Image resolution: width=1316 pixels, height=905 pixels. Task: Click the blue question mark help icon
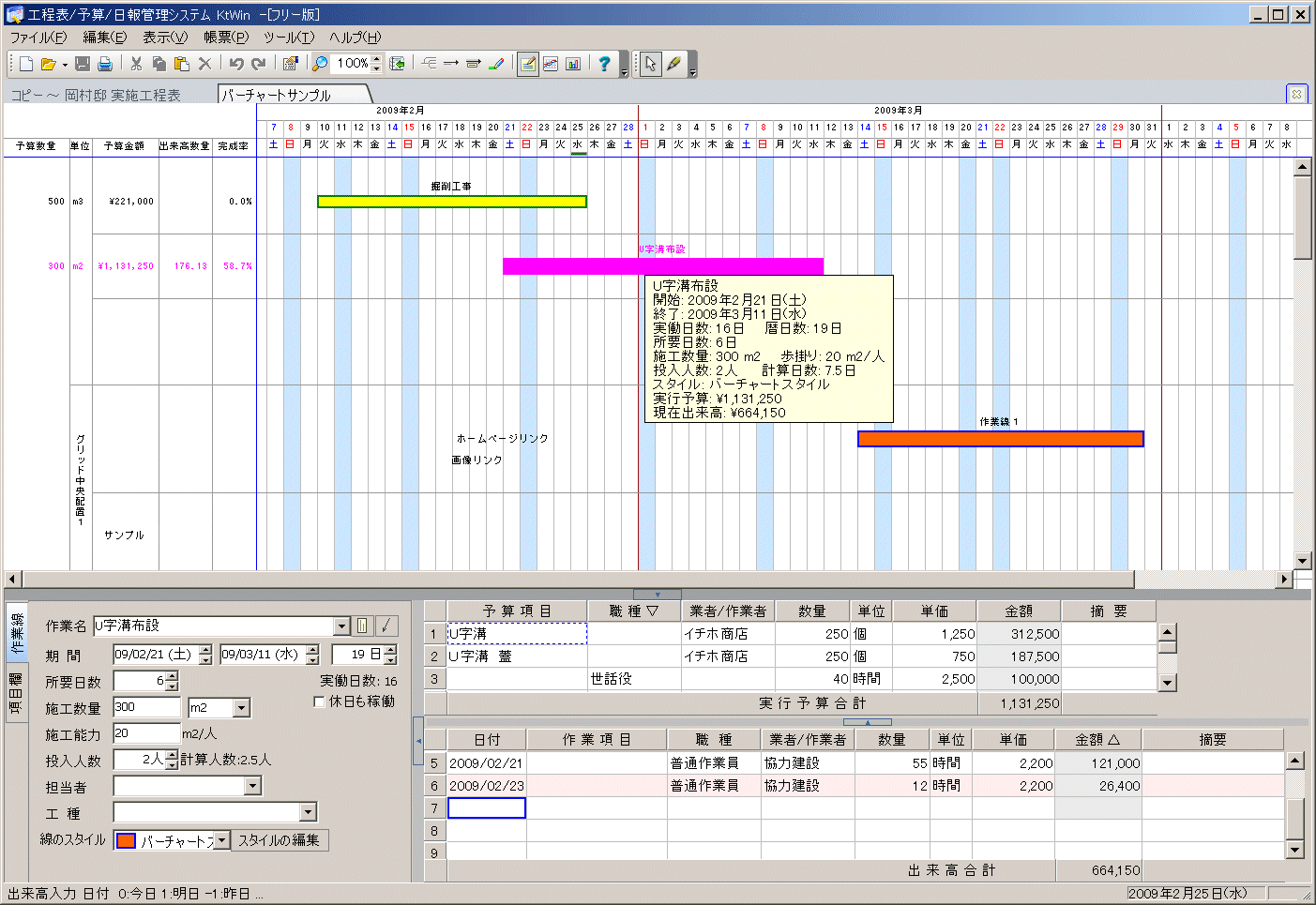(x=604, y=64)
